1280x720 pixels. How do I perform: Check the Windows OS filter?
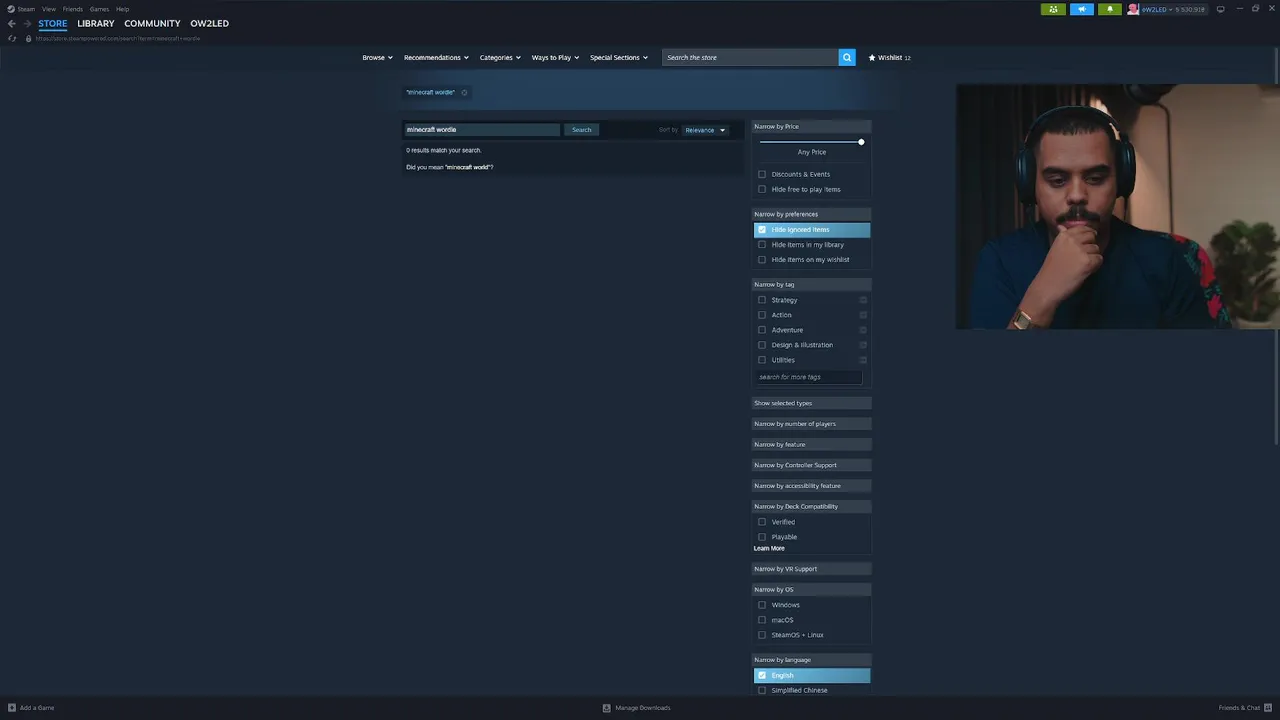point(762,605)
